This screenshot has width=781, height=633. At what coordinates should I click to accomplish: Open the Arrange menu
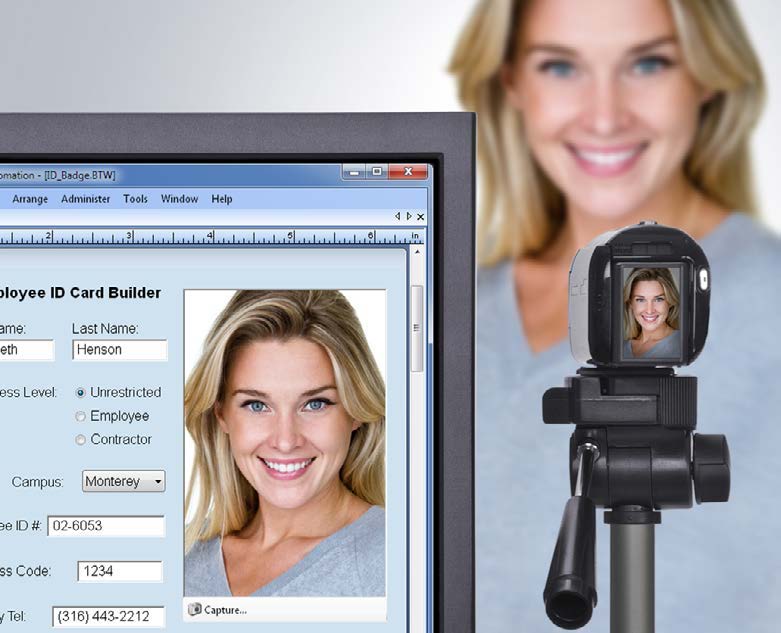pyautogui.click(x=30, y=199)
